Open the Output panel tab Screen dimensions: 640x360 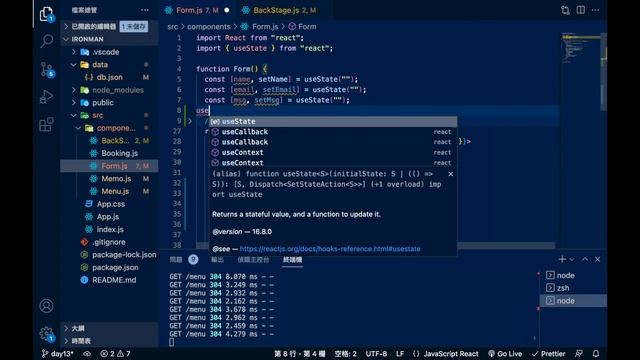coord(217,260)
